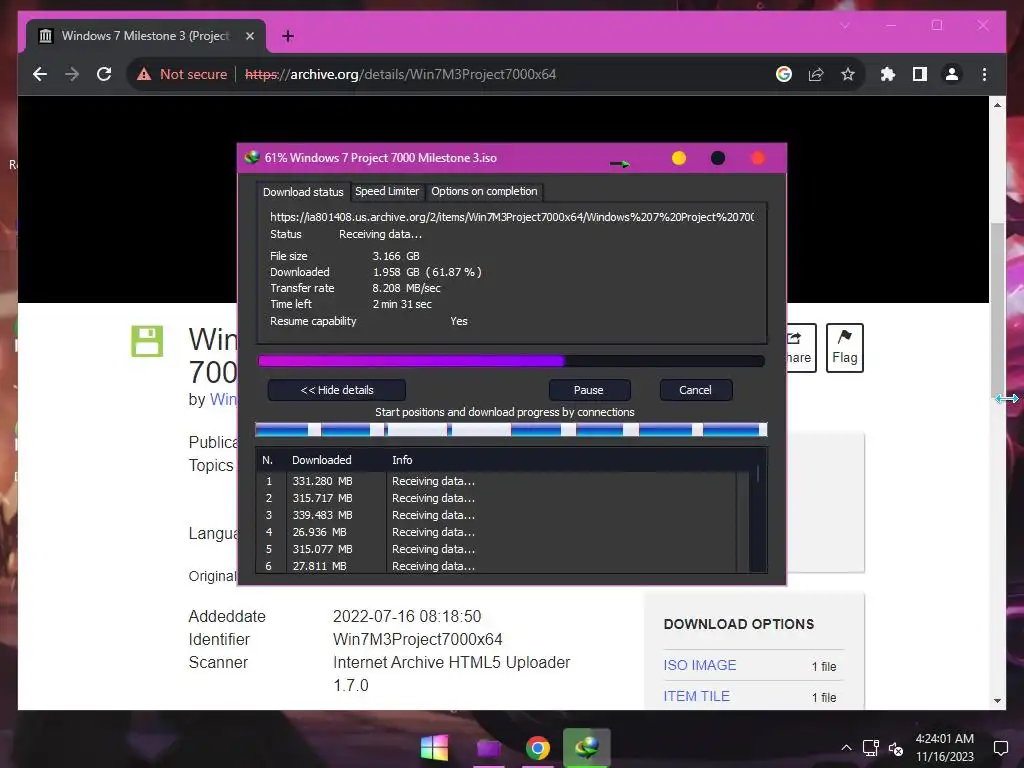
Task: Open the Google account icon in address bar
Action: pos(784,74)
